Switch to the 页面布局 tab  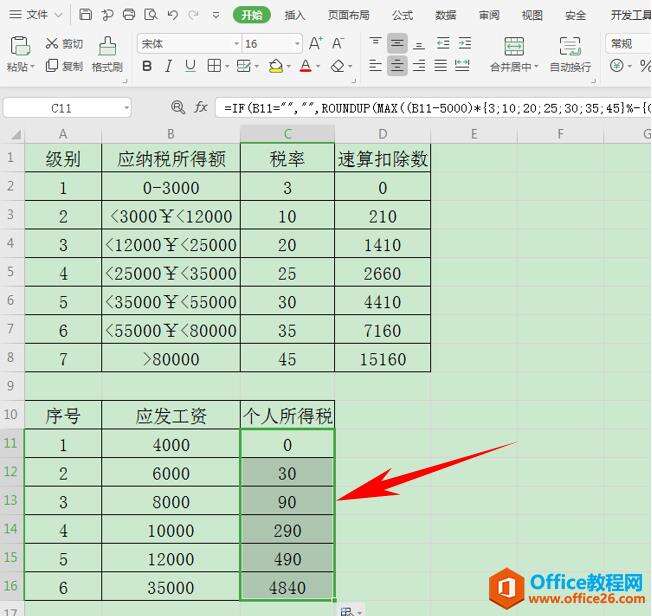pos(348,15)
